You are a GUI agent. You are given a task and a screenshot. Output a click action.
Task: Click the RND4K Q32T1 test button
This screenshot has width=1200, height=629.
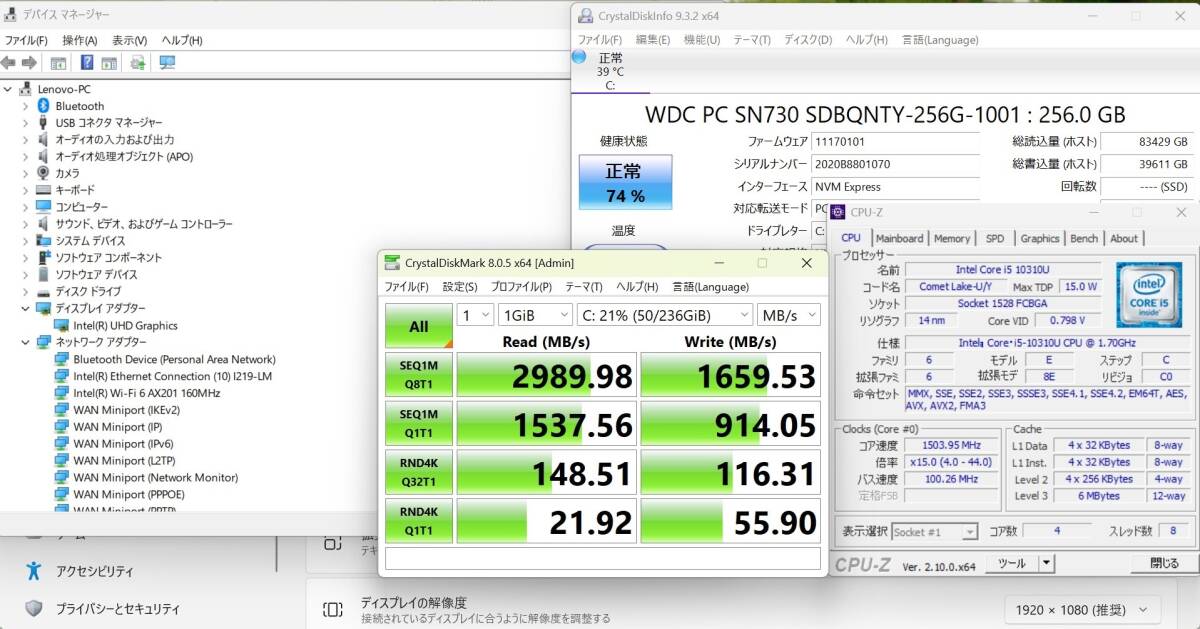tap(419, 472)
